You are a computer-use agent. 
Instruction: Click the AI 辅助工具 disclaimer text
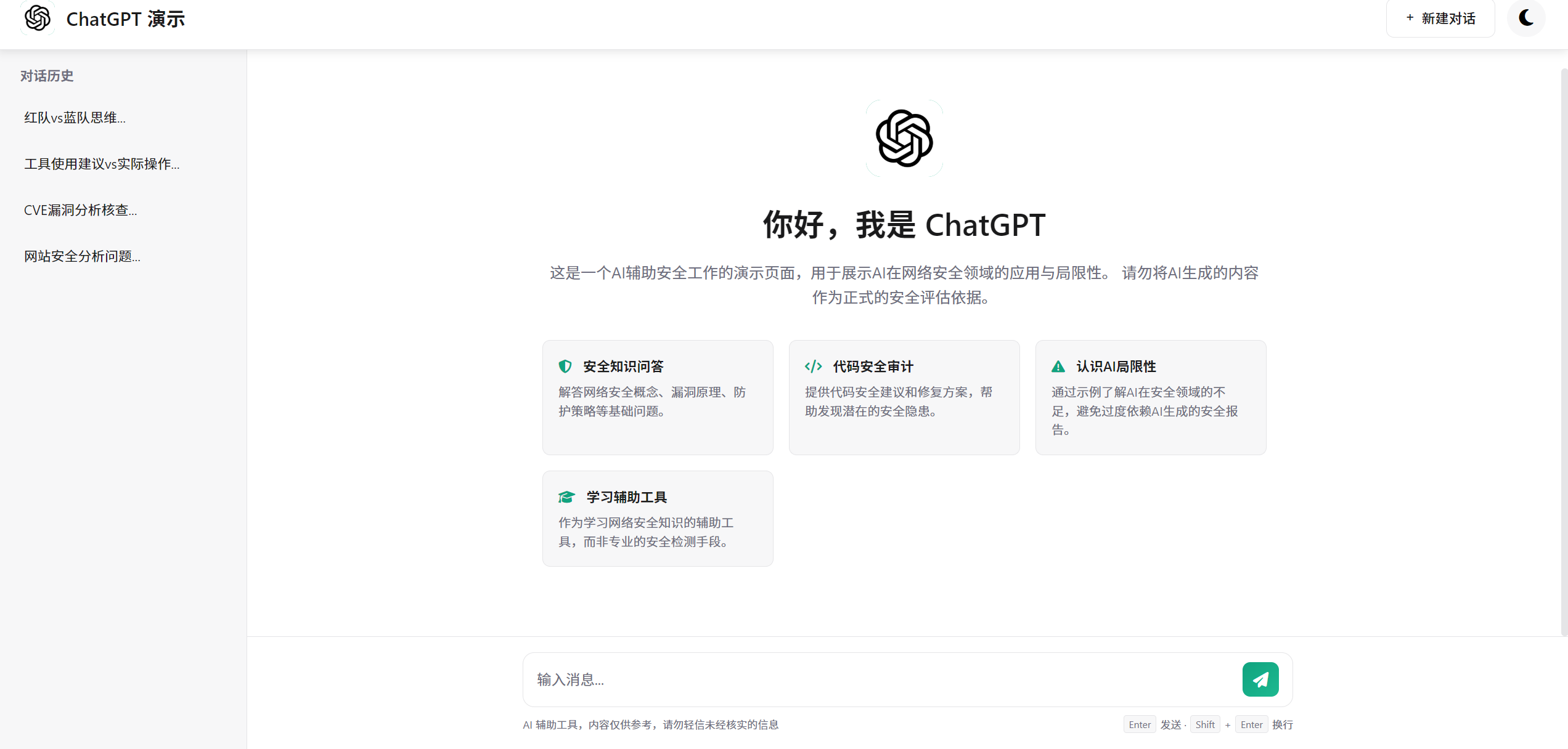click(x=651, y=725)
